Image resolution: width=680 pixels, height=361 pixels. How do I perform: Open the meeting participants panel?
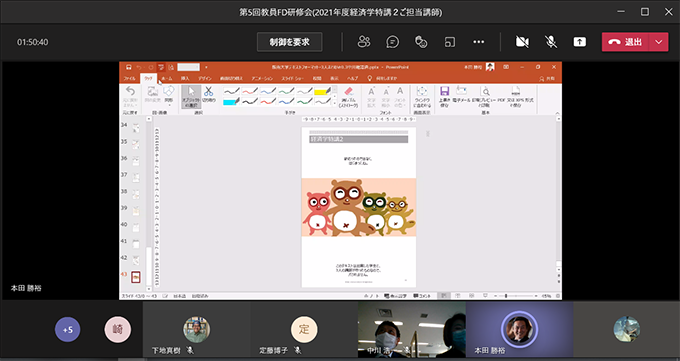point(364,42)
